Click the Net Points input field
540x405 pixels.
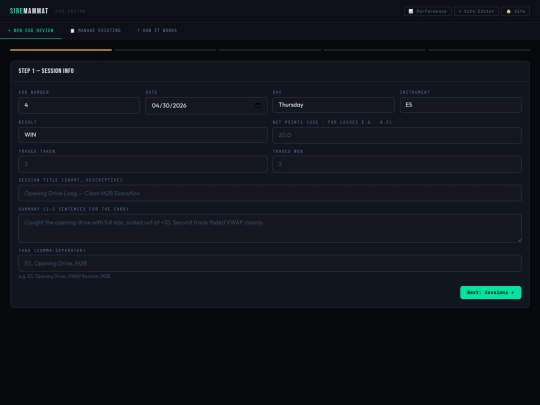click(x=397, y=135)
